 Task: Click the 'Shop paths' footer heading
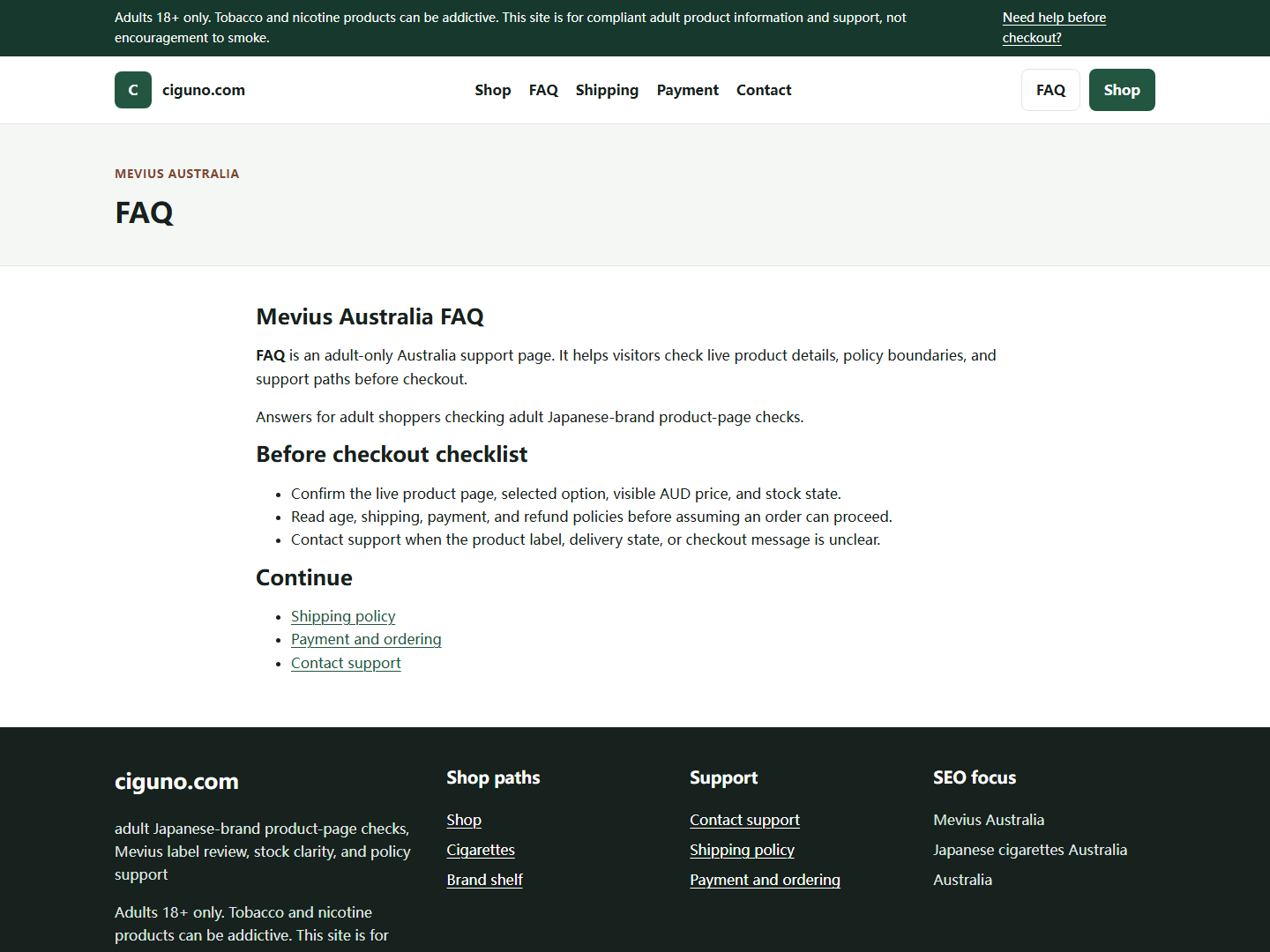pos(493,777)
